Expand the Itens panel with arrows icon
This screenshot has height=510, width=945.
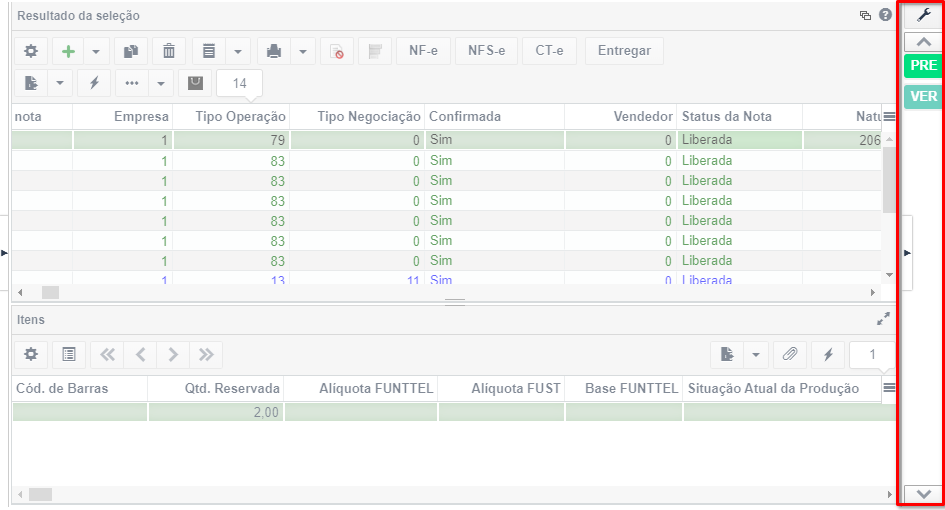pyautogui.click(x=884, y=319)
